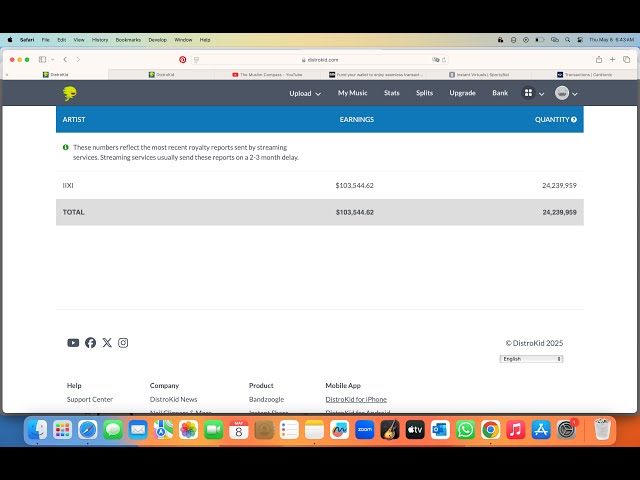640x480 pixels.
Task: Click Safari Share icon
Action: [x=599, y=60]
